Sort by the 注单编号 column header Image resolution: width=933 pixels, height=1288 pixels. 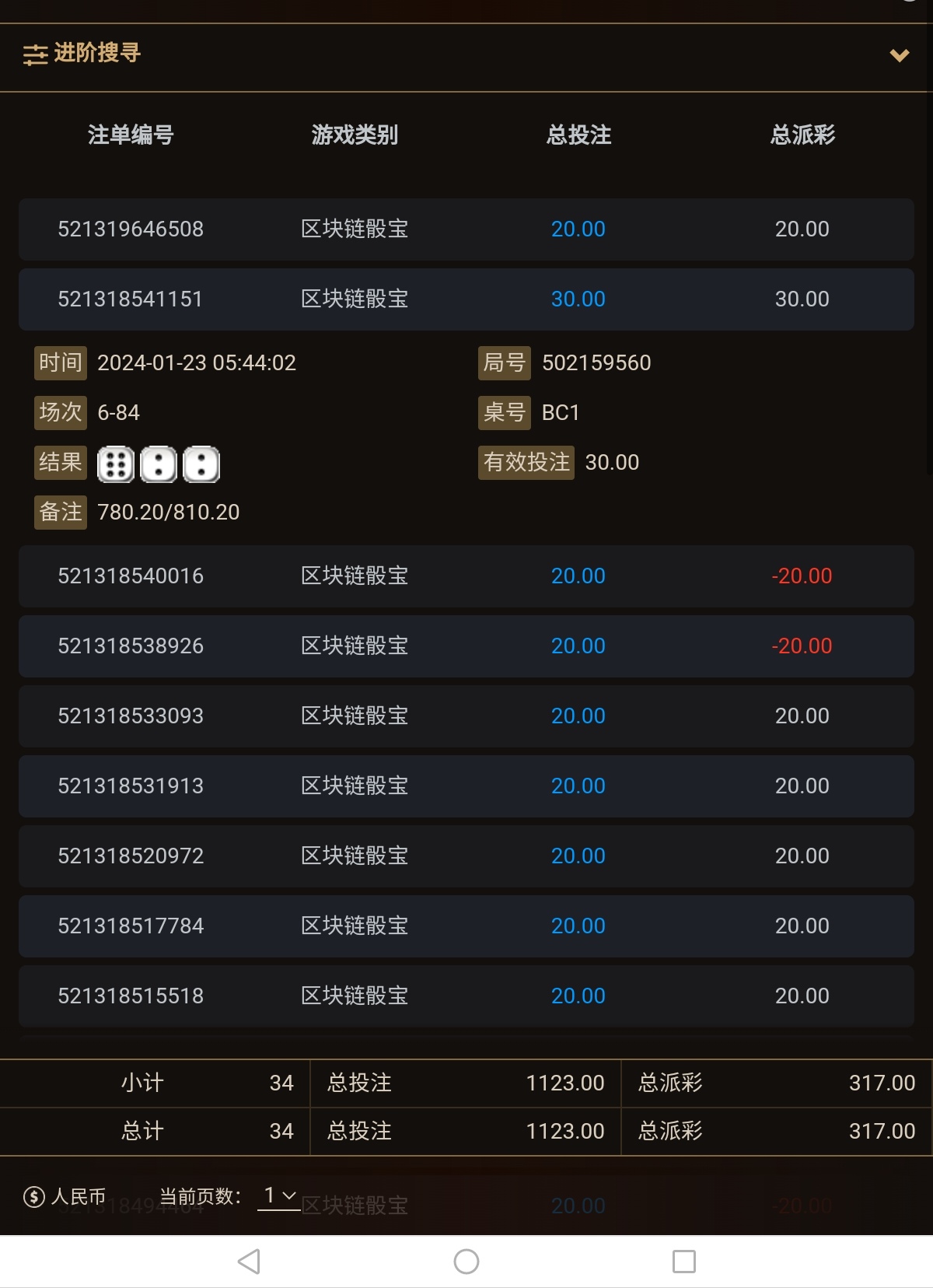pyautogui.click(x=131, y=135)
